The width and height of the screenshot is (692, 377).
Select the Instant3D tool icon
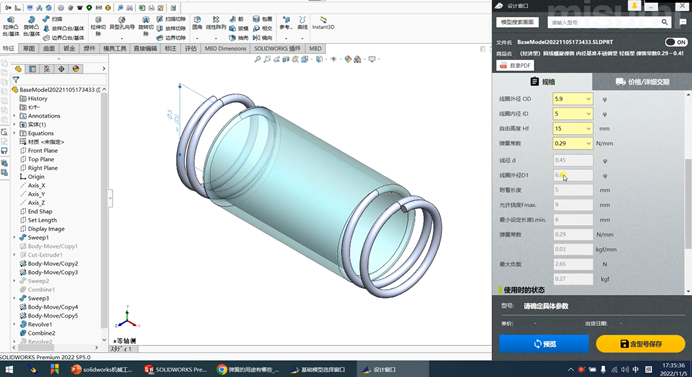(323, 20)
